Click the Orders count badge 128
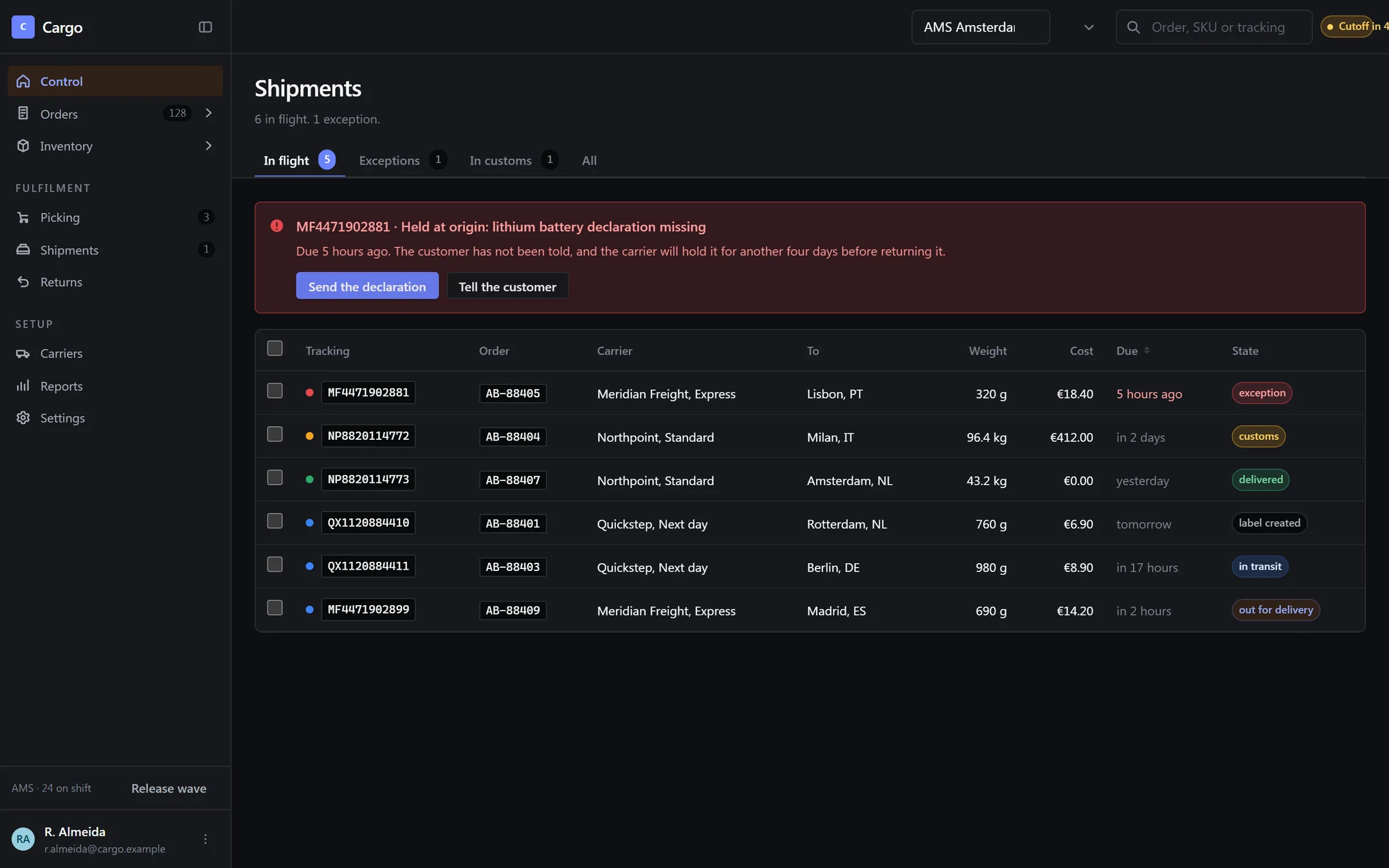Image resolution: width=1389 pixels, height=868 pixels. [x=177, y=113]
